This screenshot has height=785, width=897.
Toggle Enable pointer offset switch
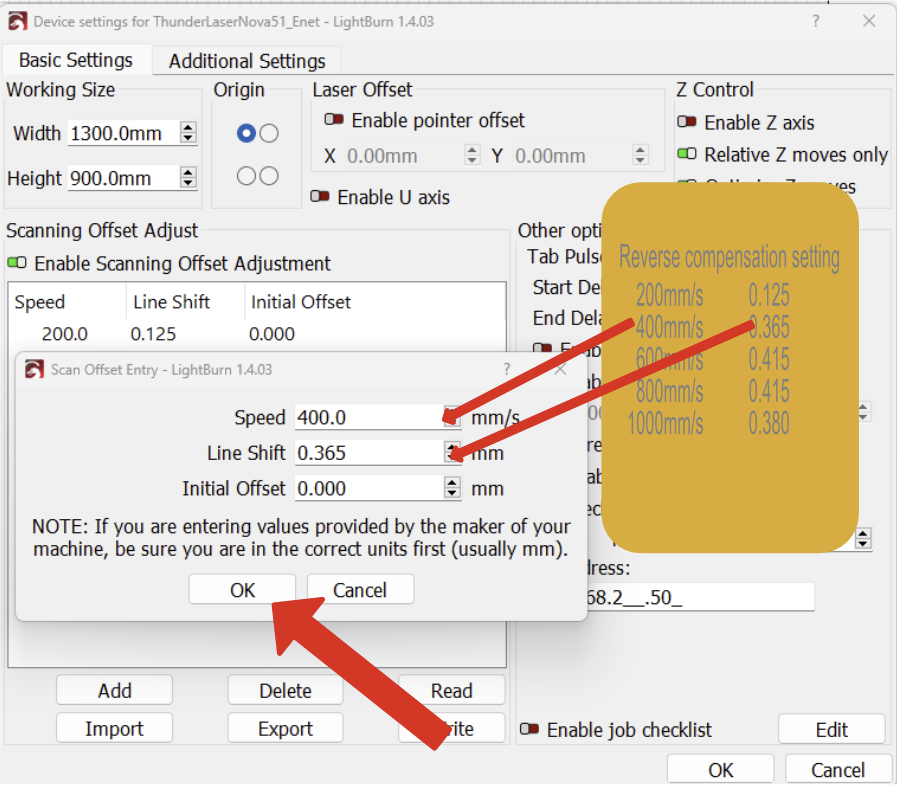(334, 120)
